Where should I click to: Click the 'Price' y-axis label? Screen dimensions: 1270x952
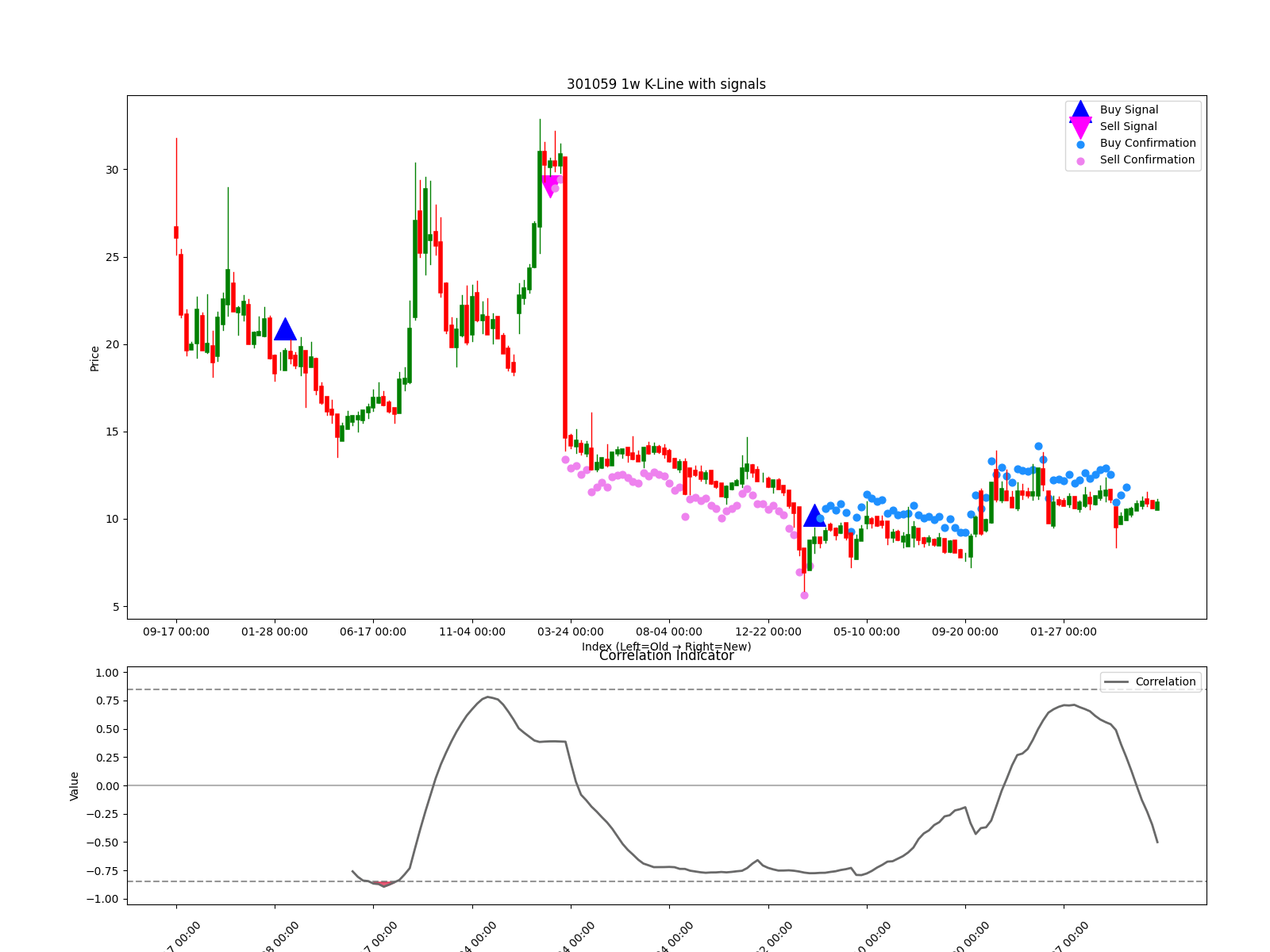95,358
